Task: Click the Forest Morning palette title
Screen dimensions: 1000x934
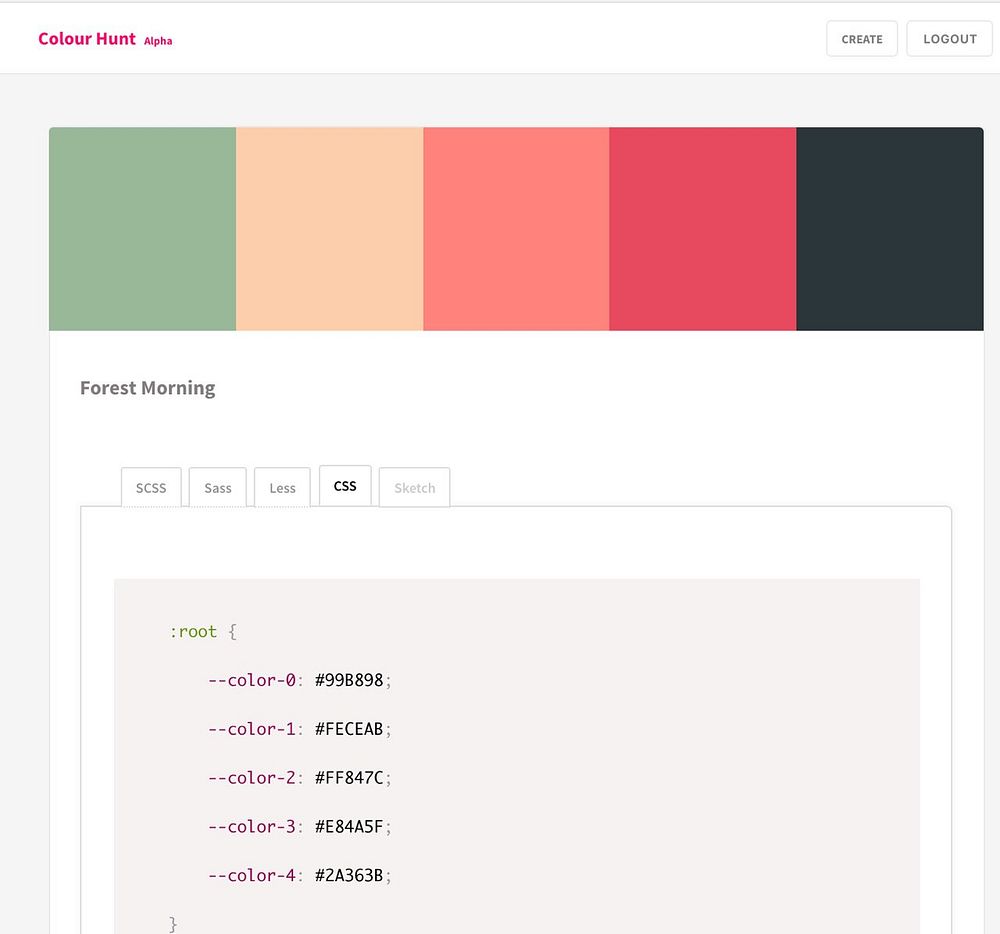Action: [147, 388]
